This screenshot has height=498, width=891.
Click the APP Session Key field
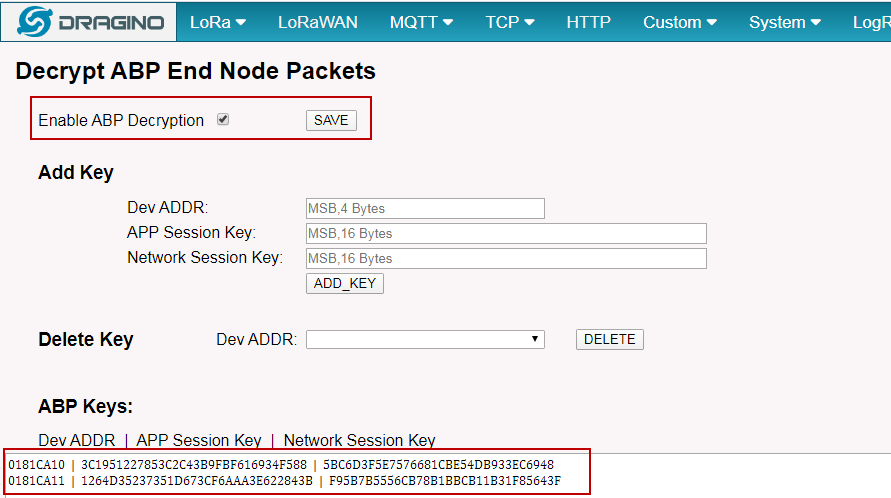(x=506, y=234)
